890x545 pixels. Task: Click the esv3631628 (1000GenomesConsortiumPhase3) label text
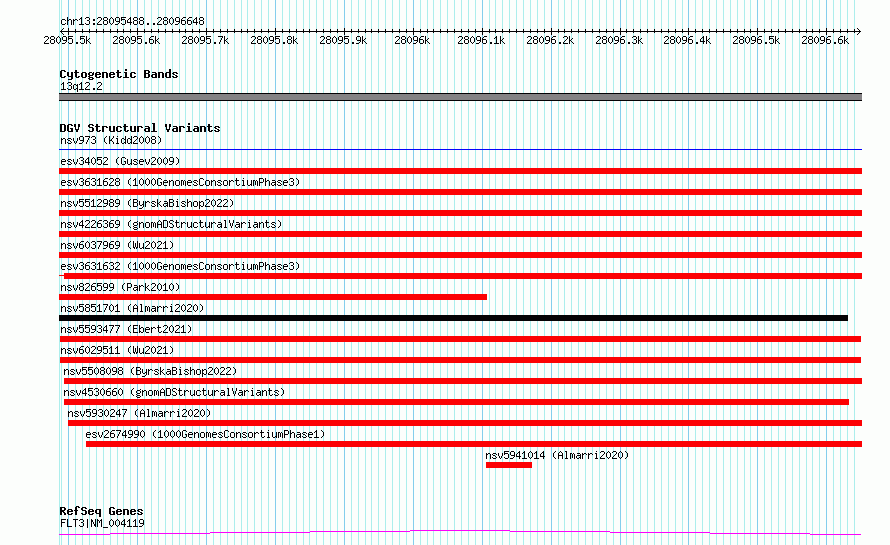180,182
